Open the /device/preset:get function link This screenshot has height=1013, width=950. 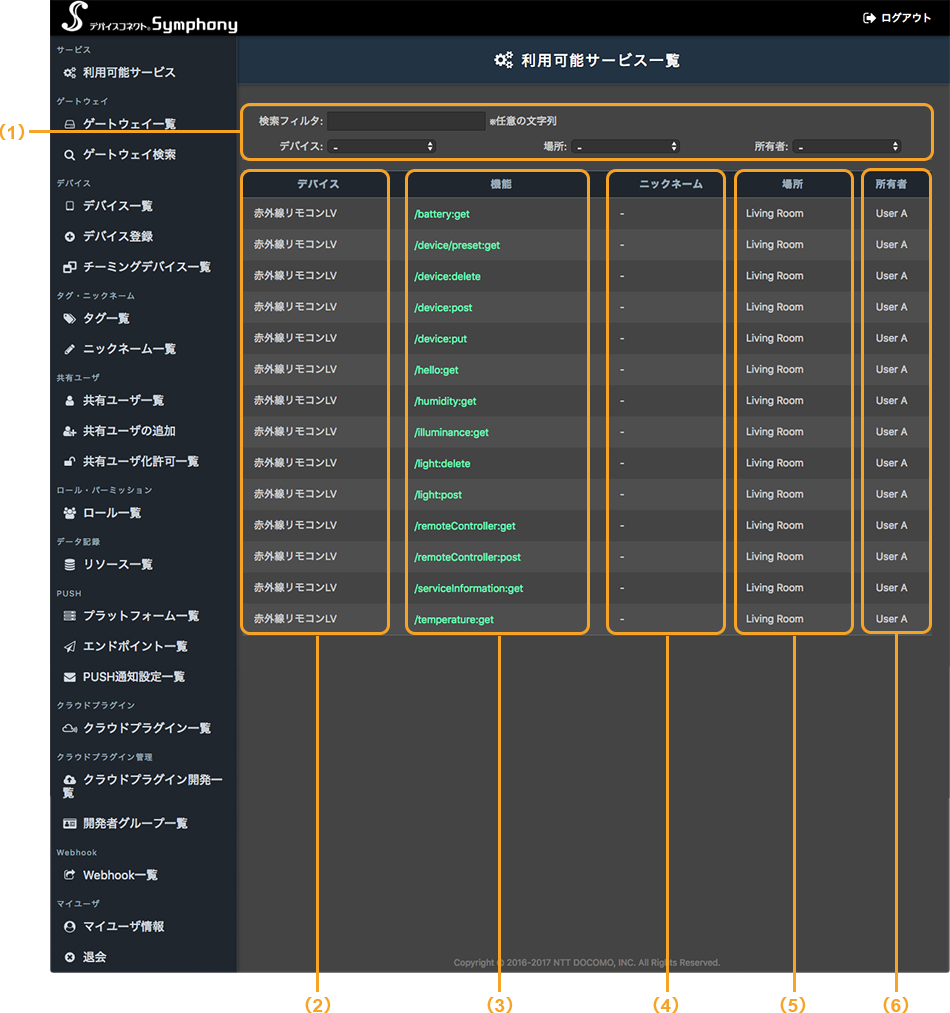click(x=457, y=245)
